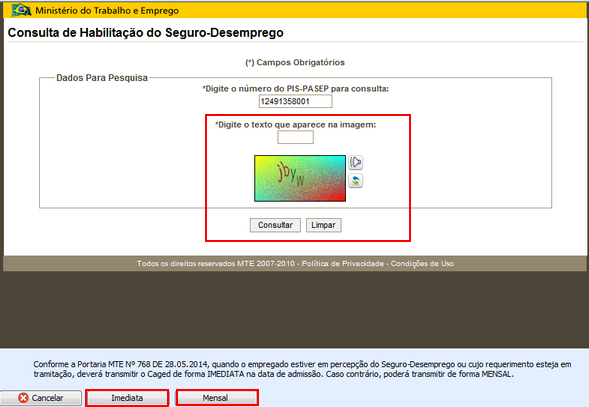The width and height of the screenshot is (589, 407).
Task: Click the Consulta de Habilitação do Seguro-Desemprego title
Action: pyautogui.click(x=145, y=33)
